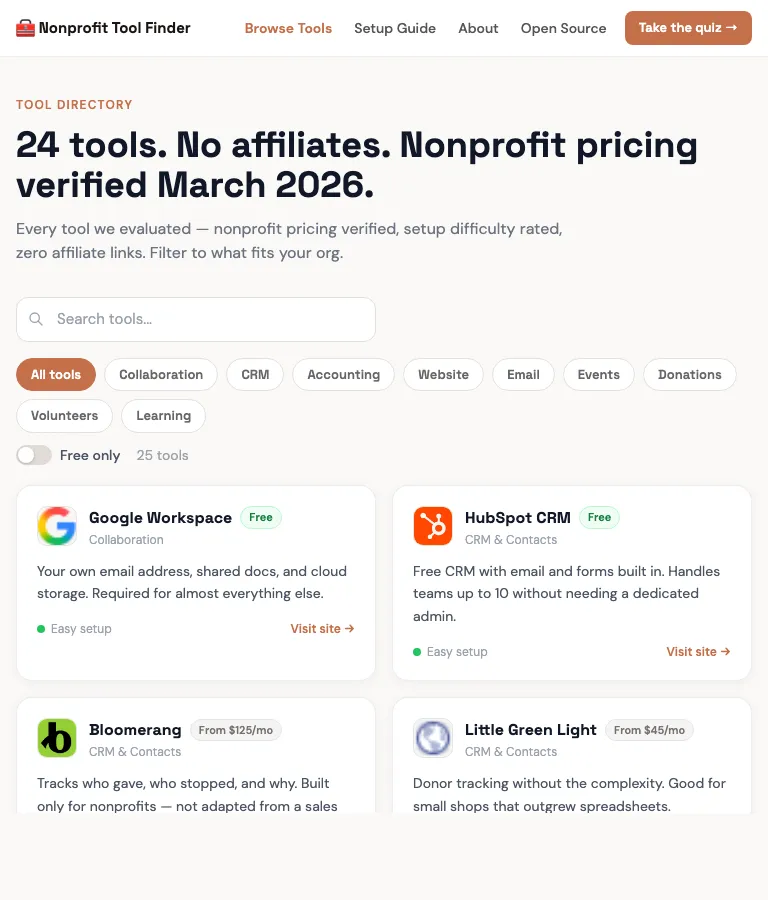Choose the Events filter chip
The height and width of the screenshot is (900, 768).
pyautogui.click(x=598, y=375)
